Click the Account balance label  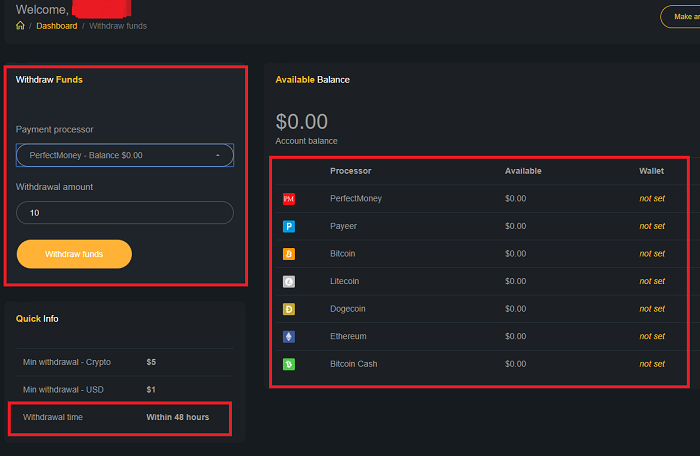tap(306, 141)
